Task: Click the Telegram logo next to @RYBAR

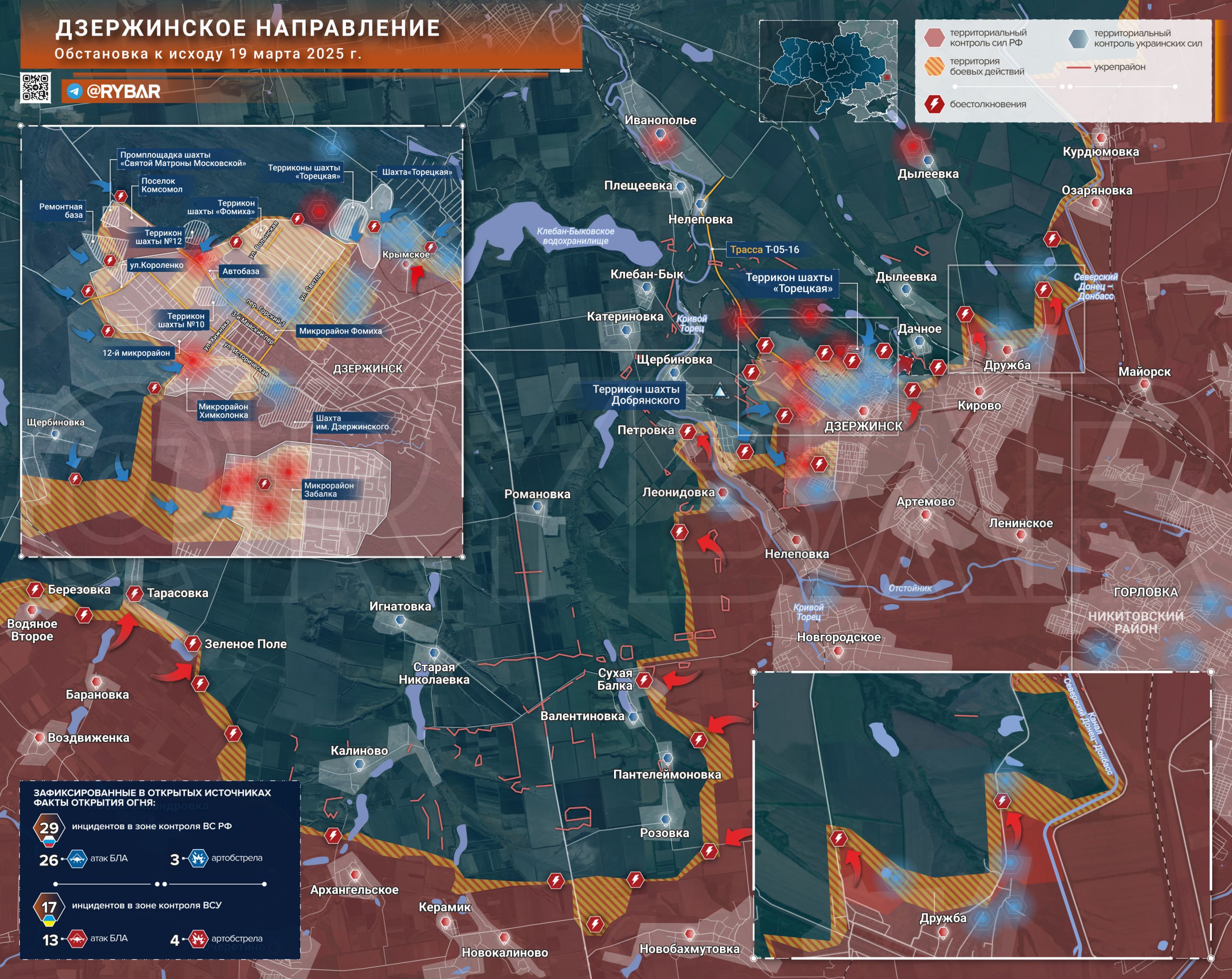Action: pos(74,91)
